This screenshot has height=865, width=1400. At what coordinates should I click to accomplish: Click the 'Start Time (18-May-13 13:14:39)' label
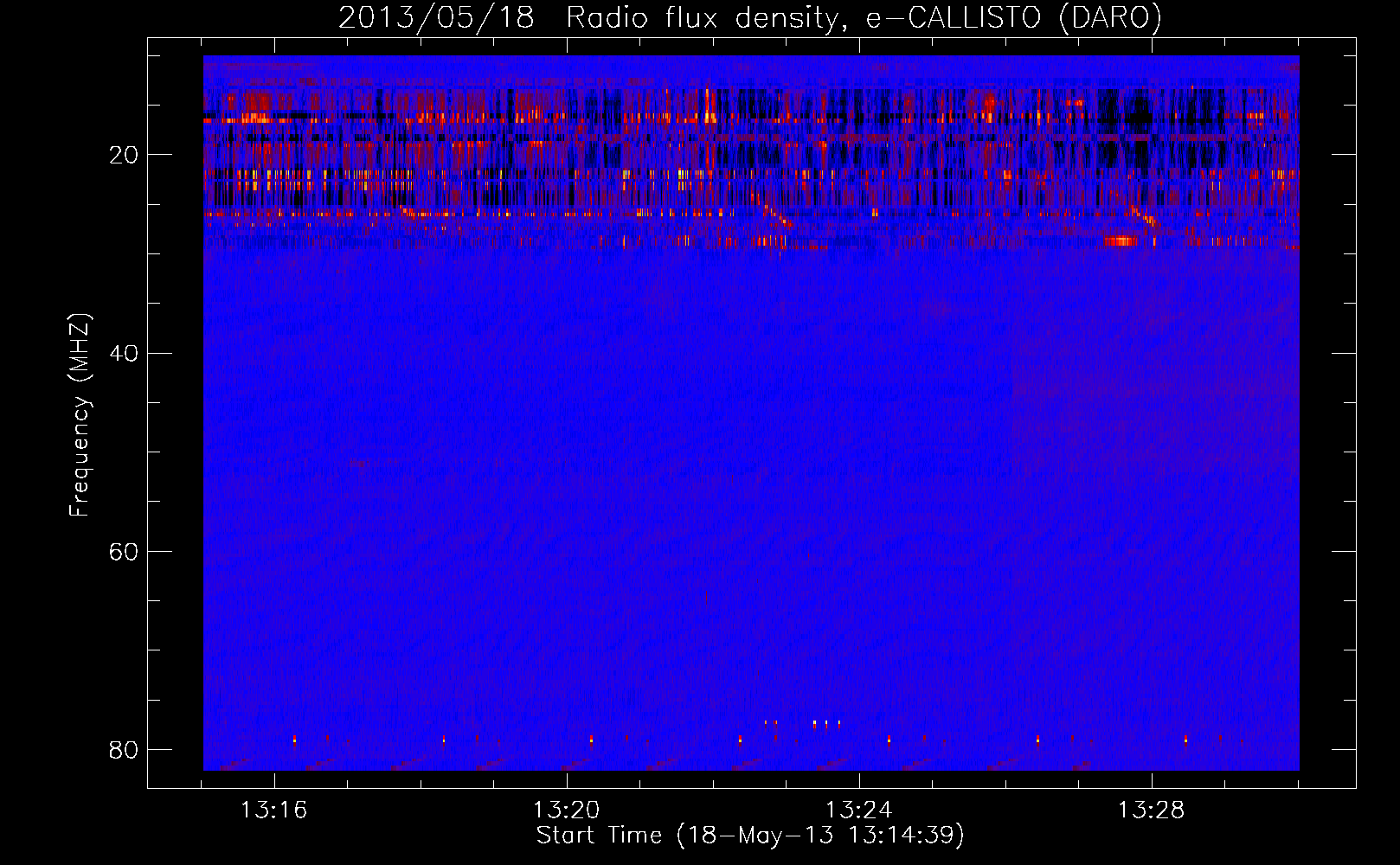tap(750, 836)
